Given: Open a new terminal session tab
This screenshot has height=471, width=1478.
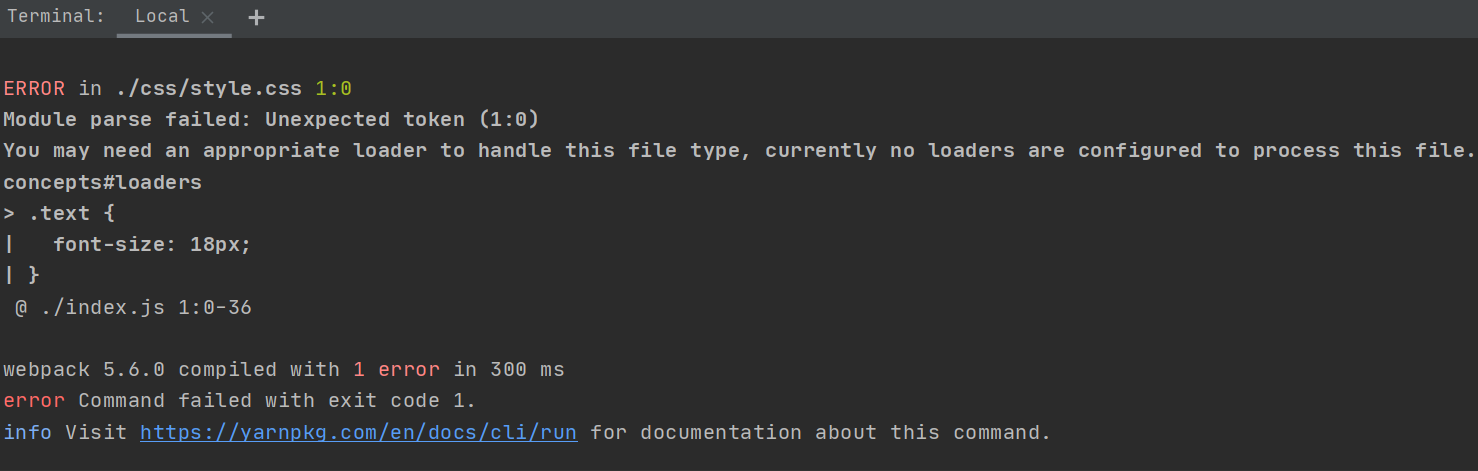Looking at the screenshot, I should 256,17.
